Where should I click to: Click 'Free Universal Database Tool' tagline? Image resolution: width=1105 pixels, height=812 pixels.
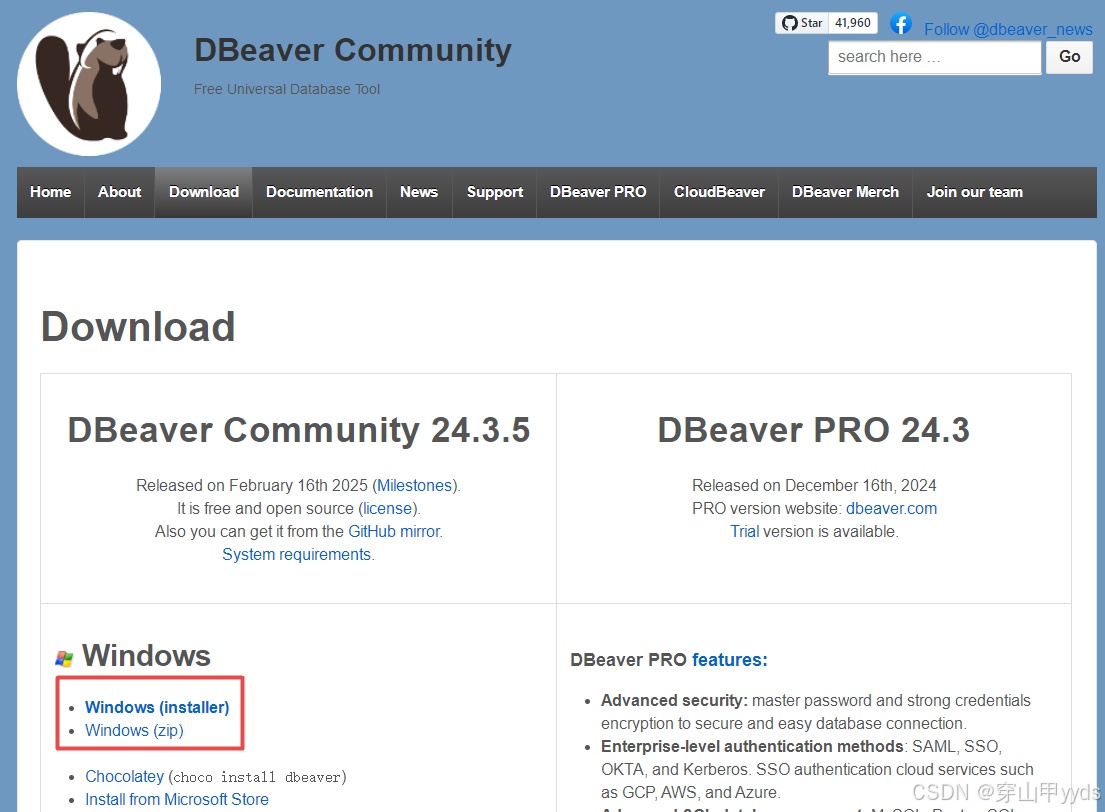point(287,90)
